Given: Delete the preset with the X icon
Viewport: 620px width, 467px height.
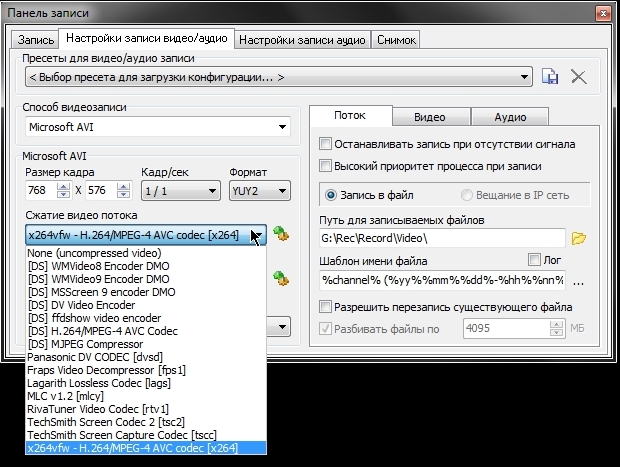Looking at the screenshot, I should [578, 77].
